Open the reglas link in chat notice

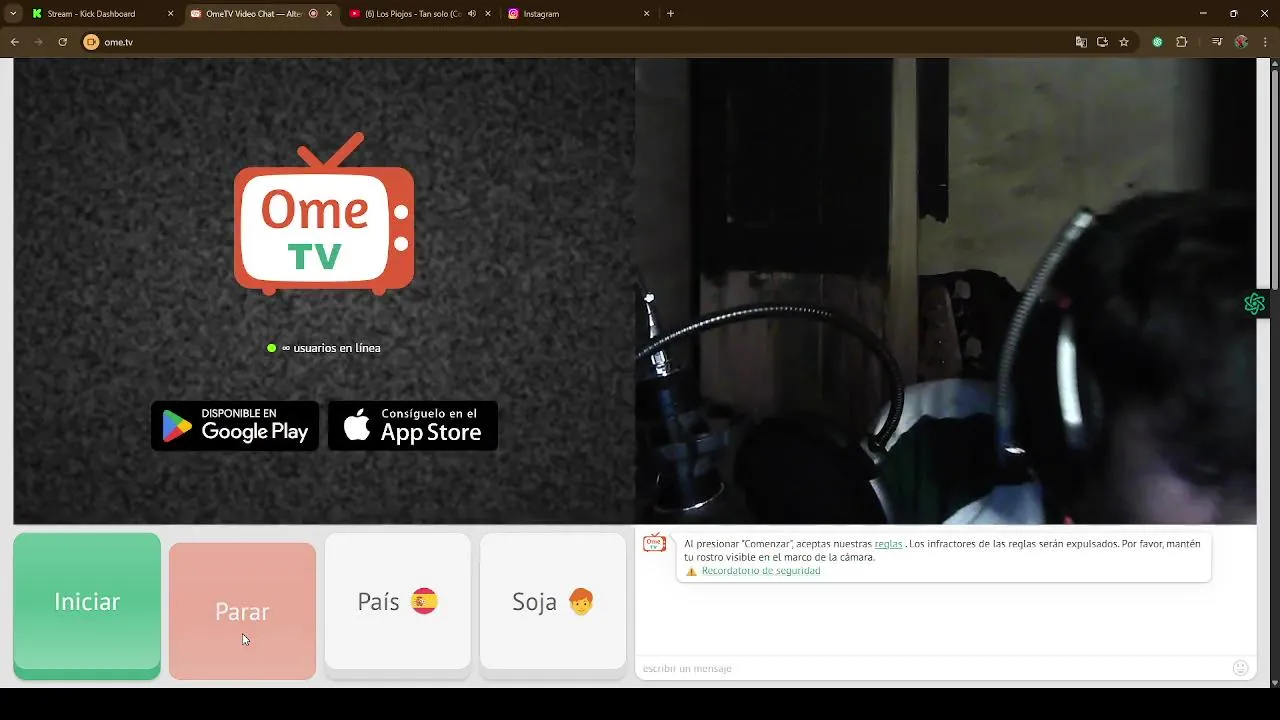[888, 544]
